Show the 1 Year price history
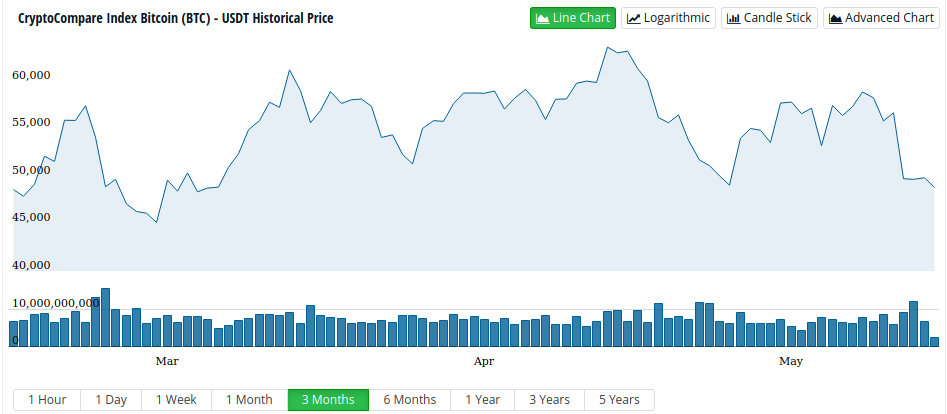Screen dimensions: 947x414 point(483,399)
